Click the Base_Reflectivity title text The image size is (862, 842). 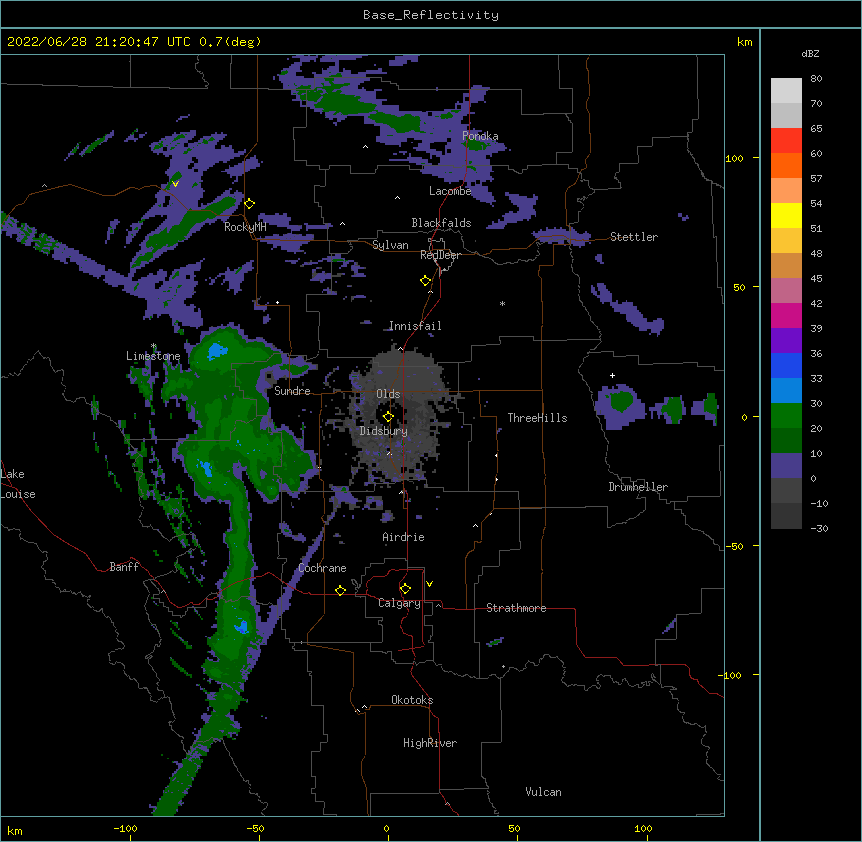[x=431, y=15]
